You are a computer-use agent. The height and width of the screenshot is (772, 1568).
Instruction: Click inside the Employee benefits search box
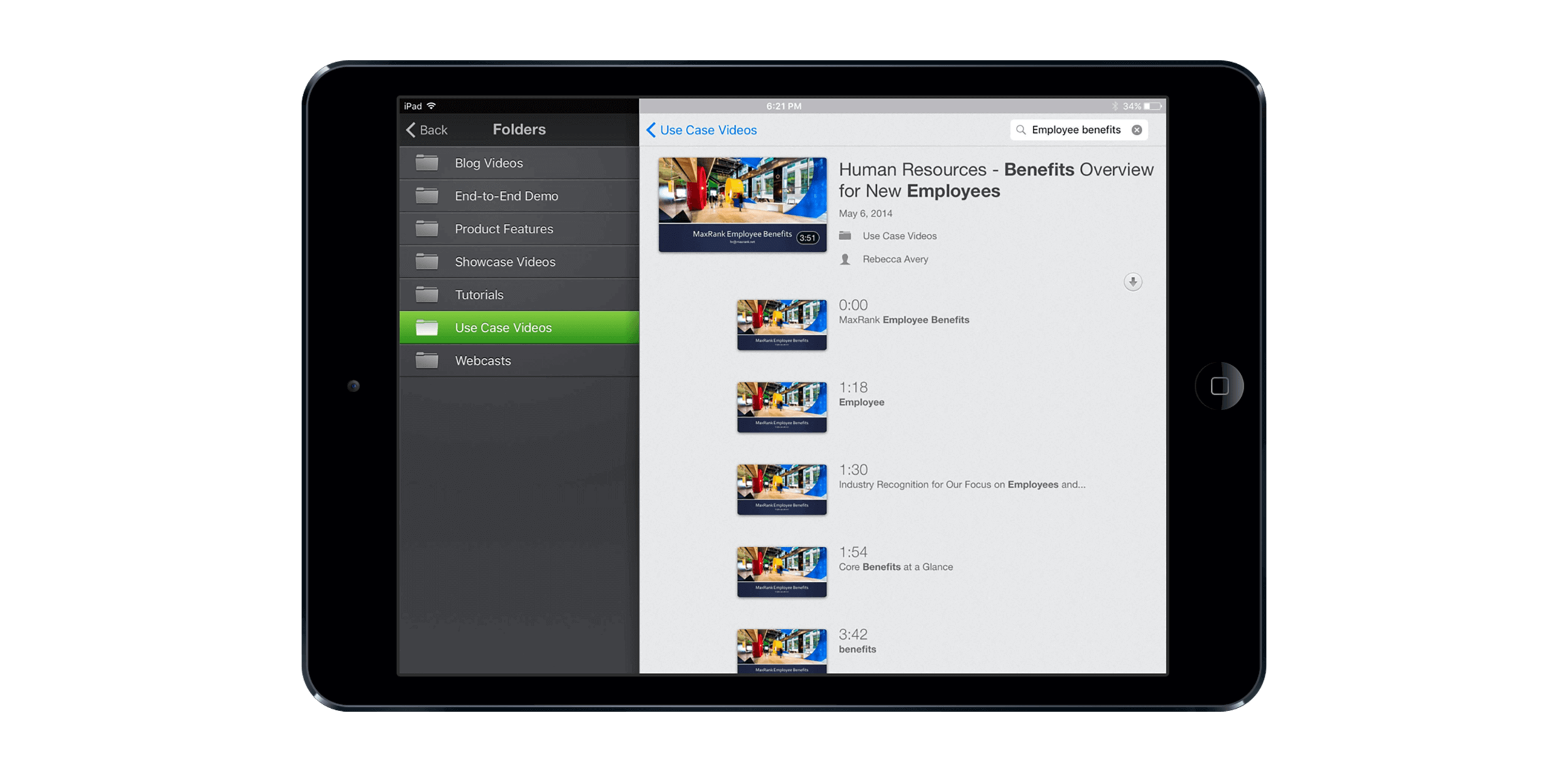1076,130
